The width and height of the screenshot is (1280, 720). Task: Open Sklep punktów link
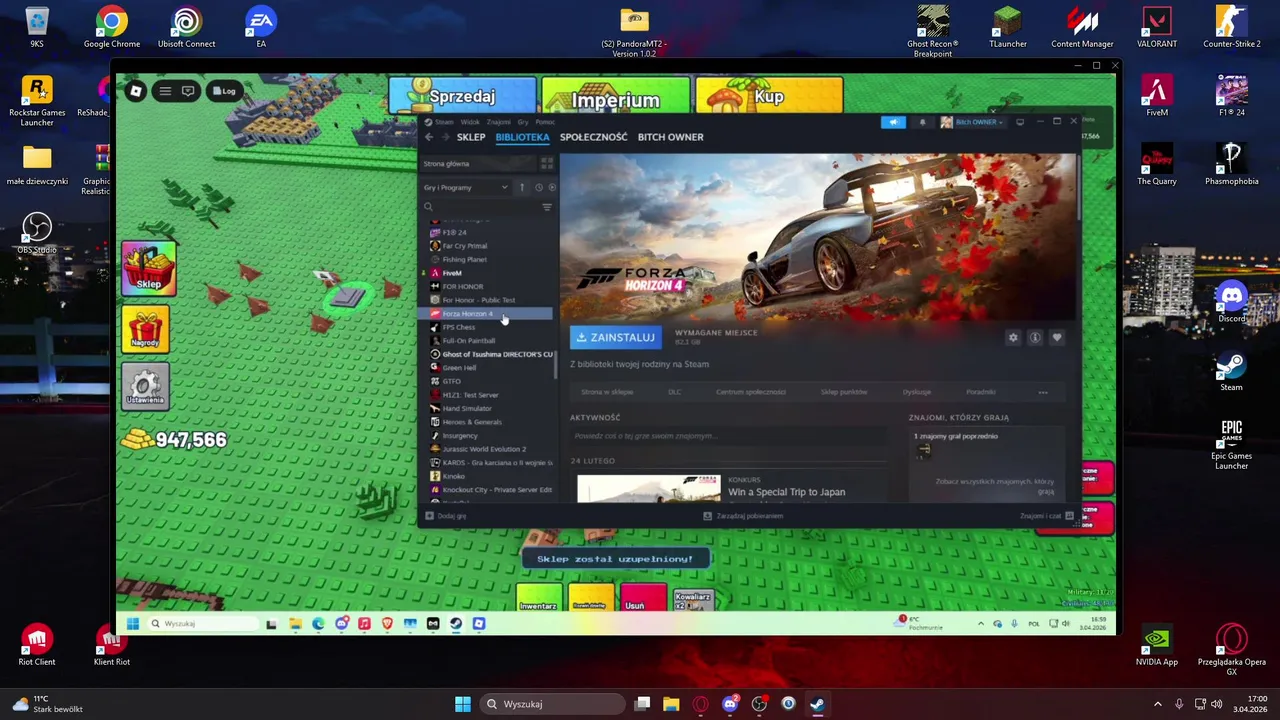tap(844, 392)
